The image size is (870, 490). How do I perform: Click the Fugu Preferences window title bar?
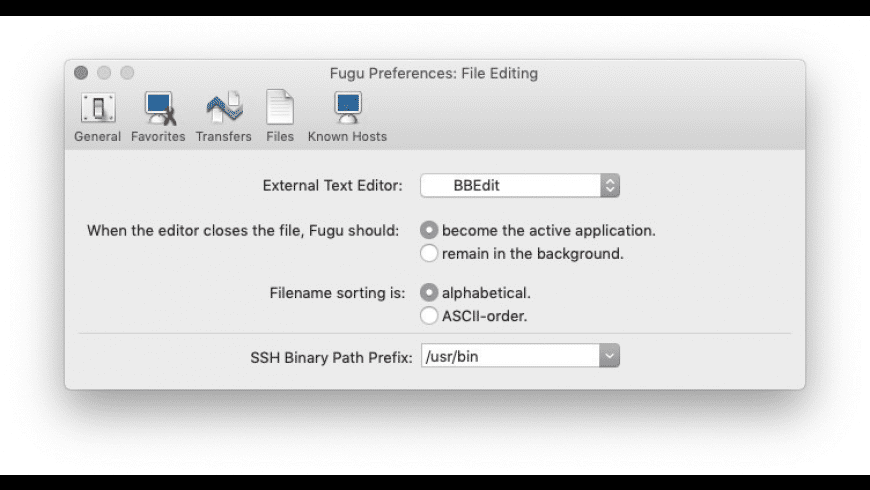(x=434, y=73)
